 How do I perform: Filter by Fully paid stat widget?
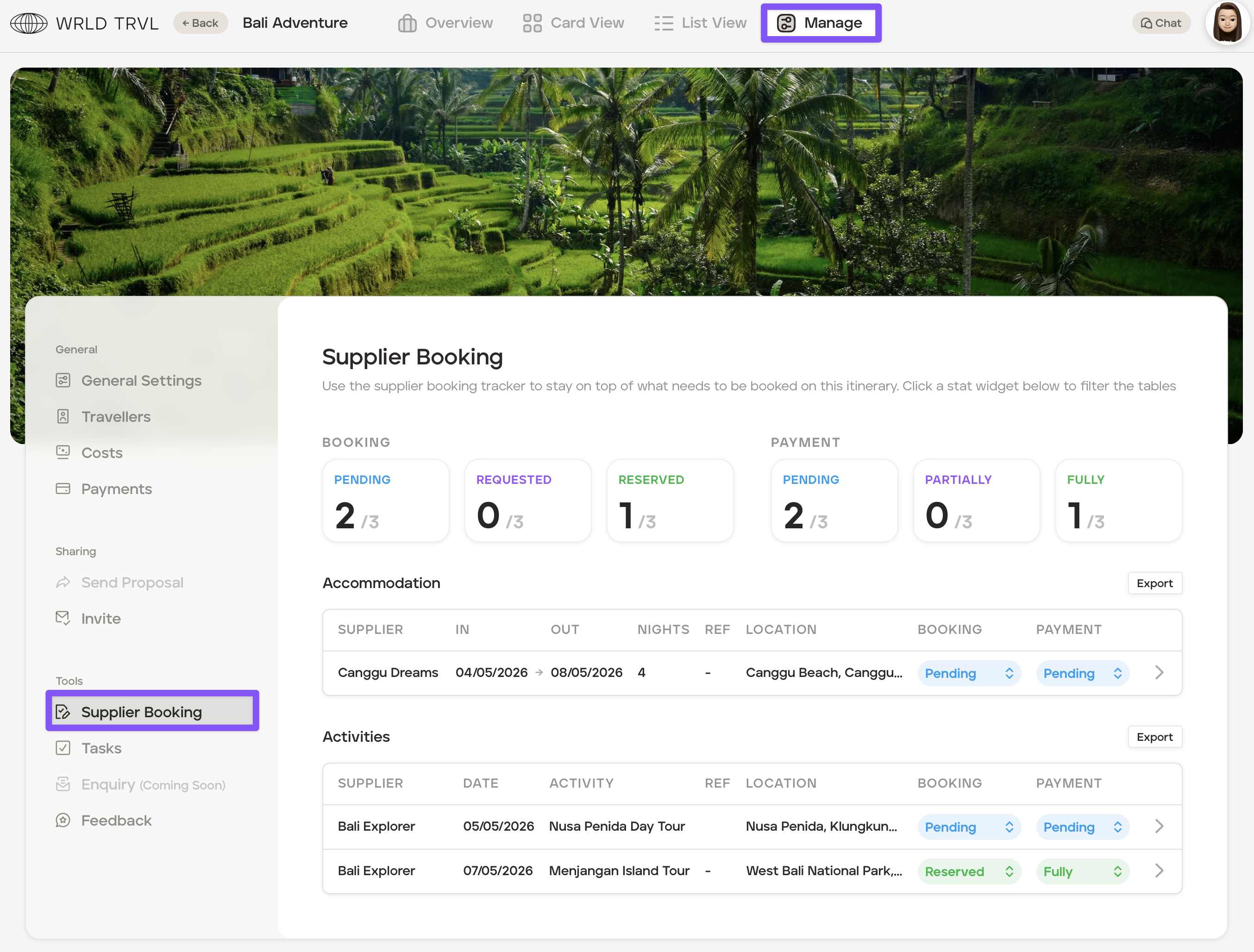pos(1118,501)
